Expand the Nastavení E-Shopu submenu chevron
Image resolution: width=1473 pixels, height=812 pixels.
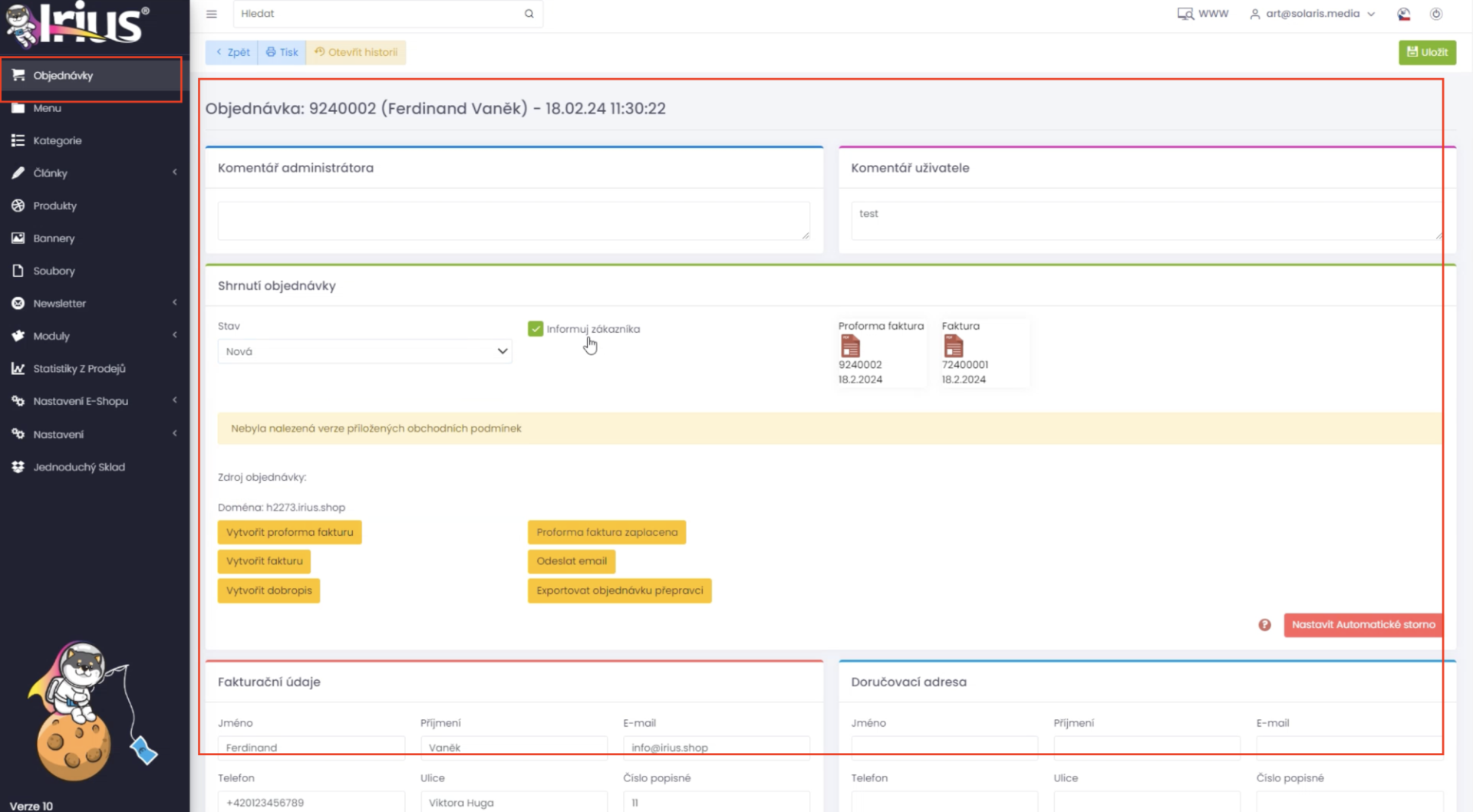click(x=175, y=400)
